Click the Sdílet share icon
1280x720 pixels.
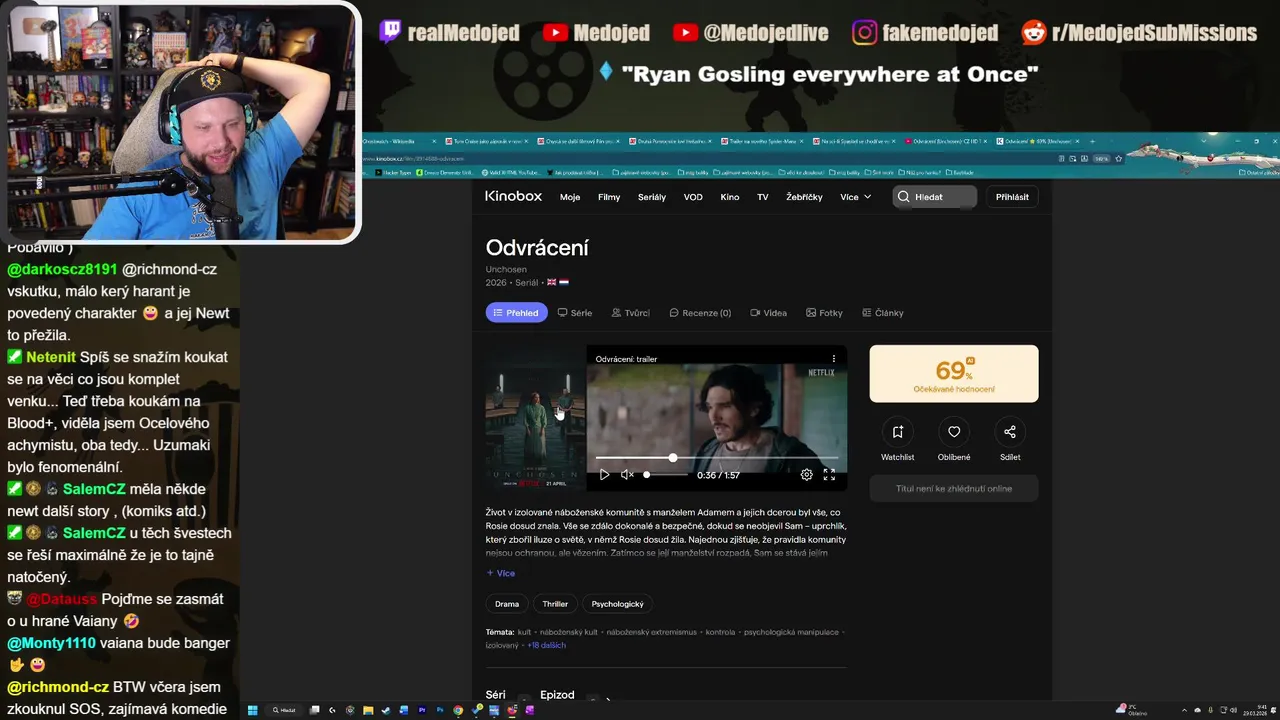coord(1010,432)
